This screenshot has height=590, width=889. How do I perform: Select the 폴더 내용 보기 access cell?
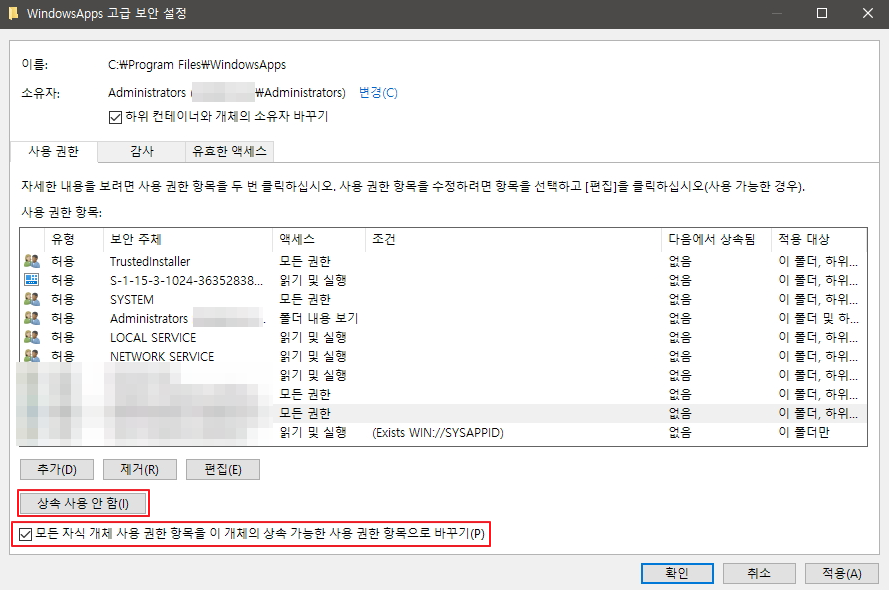(319, 318)
